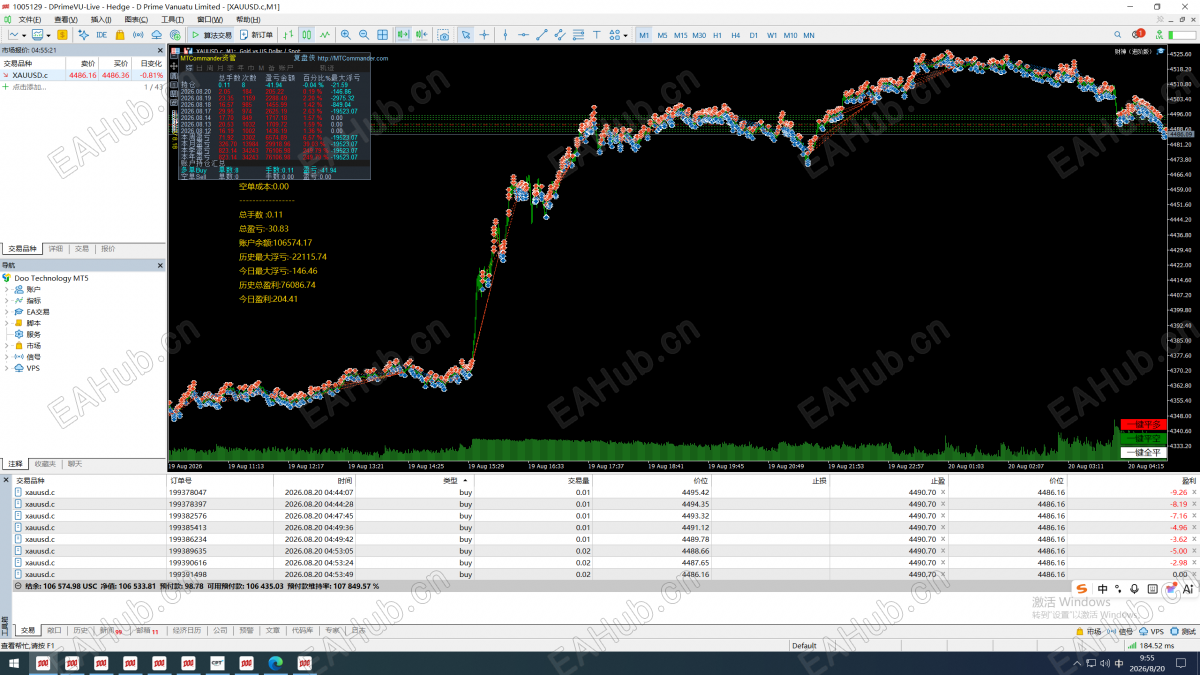The image size is (1200, 675).
Task: Switch chart to candlestick type
Action: 307,35
